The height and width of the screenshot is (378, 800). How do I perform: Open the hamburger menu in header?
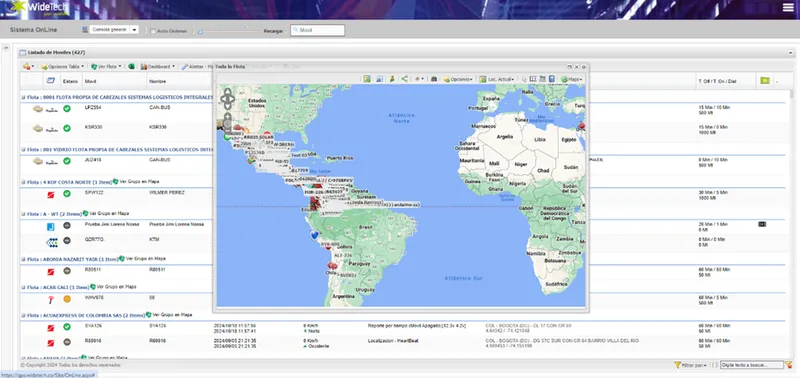(x=788, y=7)
